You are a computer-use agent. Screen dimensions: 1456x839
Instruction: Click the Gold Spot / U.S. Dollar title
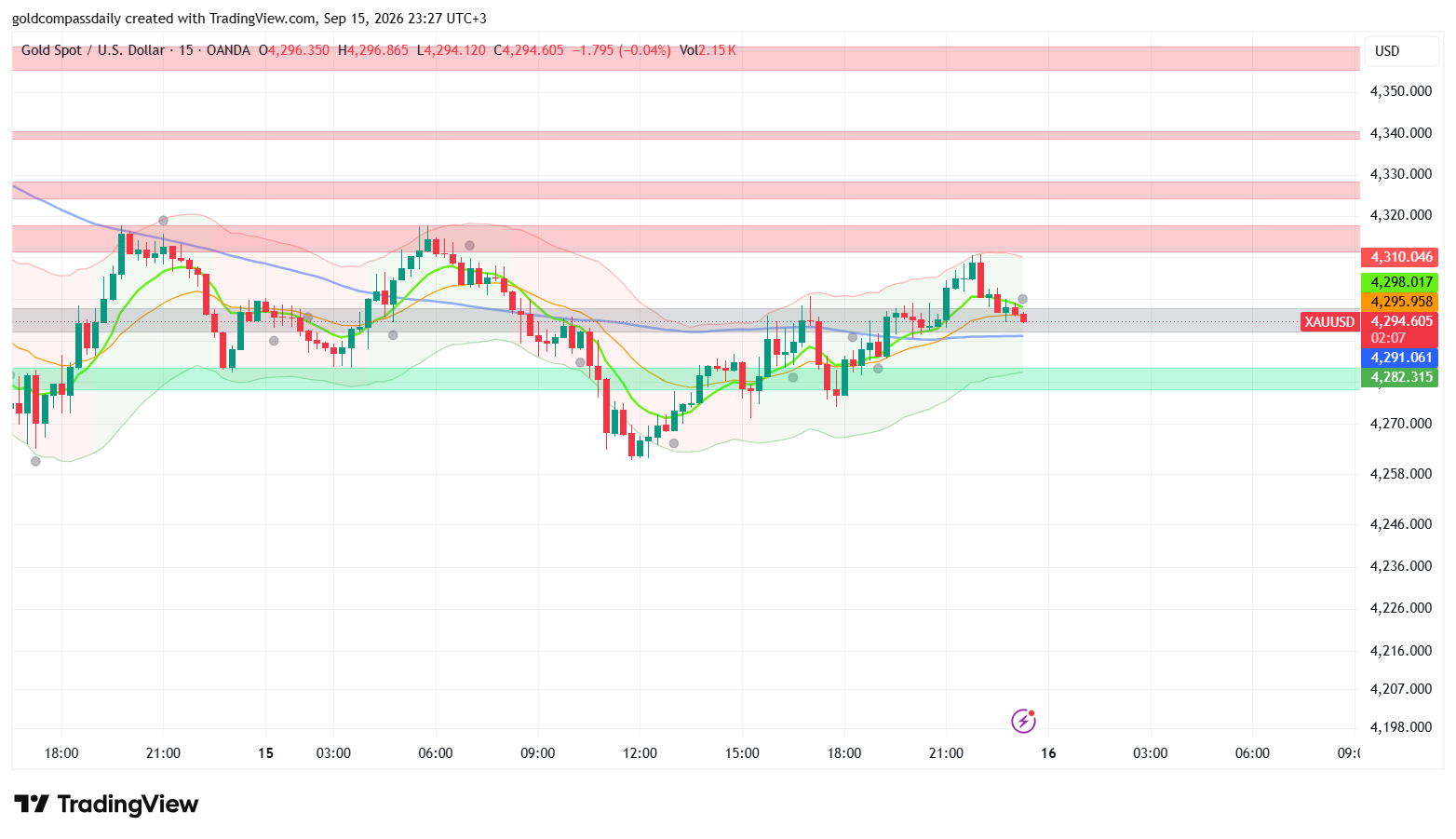93,50
